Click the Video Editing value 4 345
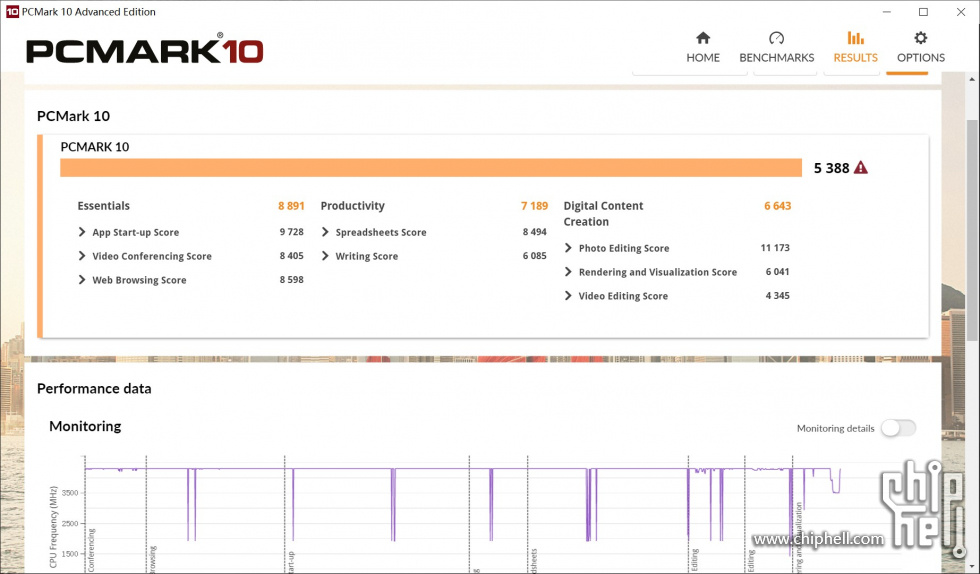Image resolution: width=980 pixels, height=574 pixels. (x=778, y=296)
